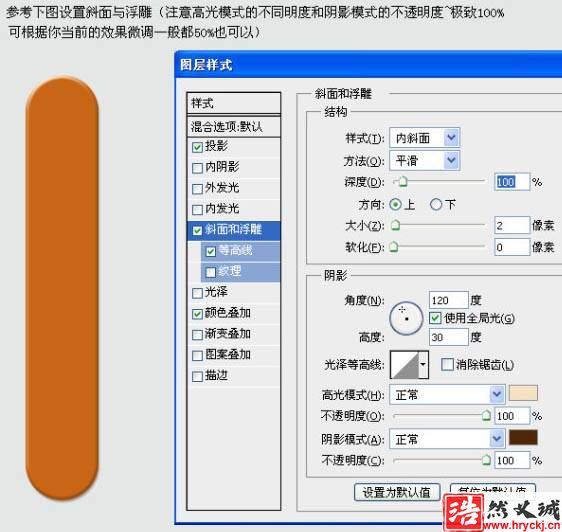Image resolution: width=562 pixels, height=532 pixels.
Task: Click the highlight opacity value field
Action: (511, 416)
